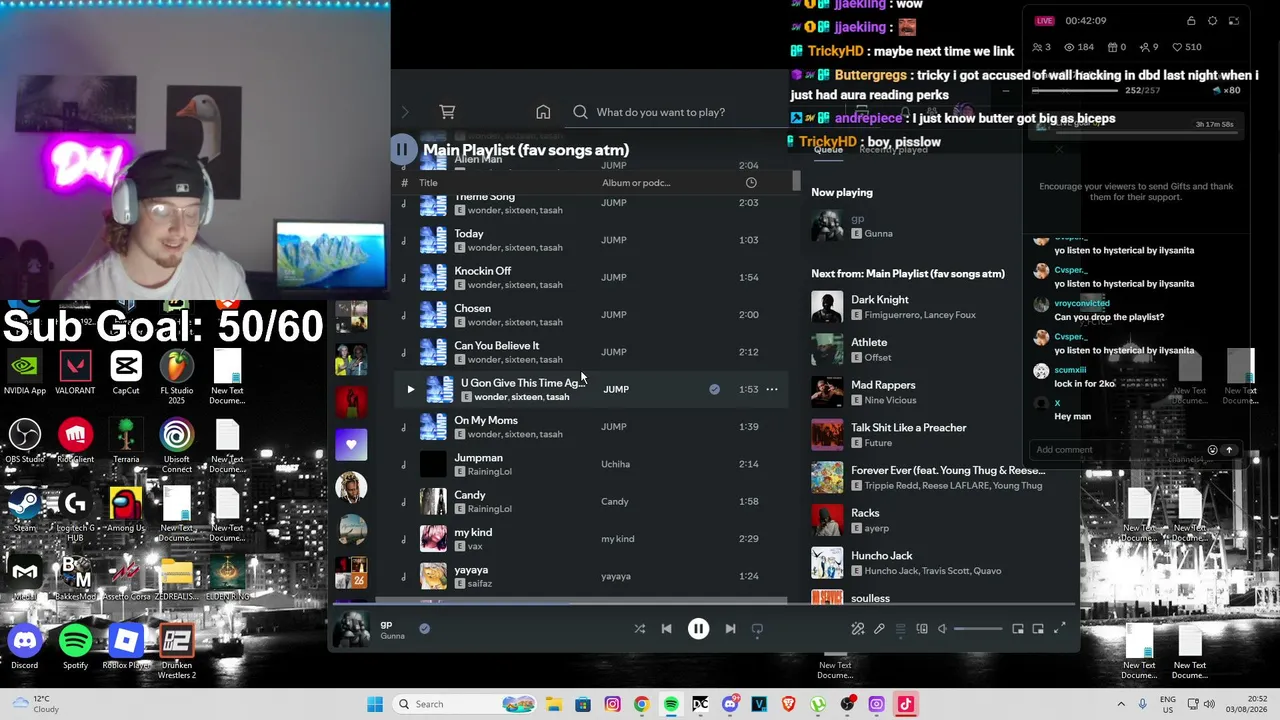Image resolution: width=1280 pixels, height=720 pixels.
Task: Sort by Album or podcast column
Action: tap(636, 183)
